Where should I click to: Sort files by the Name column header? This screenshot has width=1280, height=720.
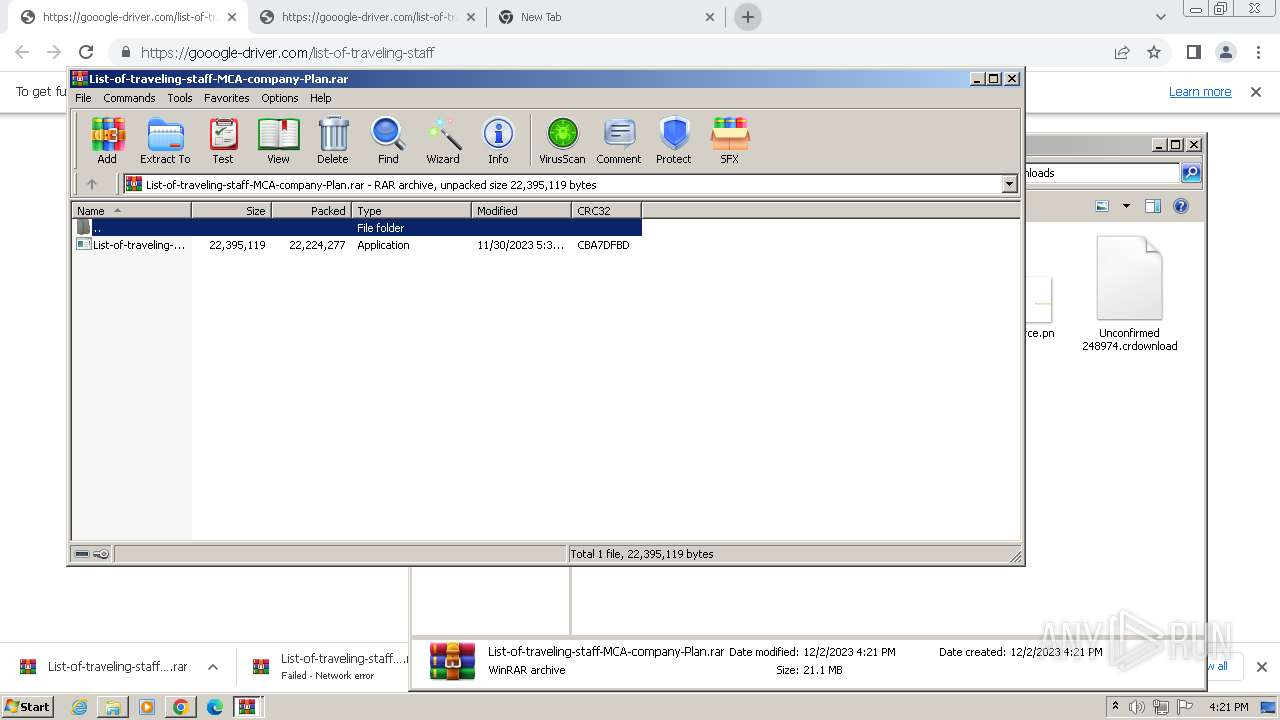coord(131,211)
